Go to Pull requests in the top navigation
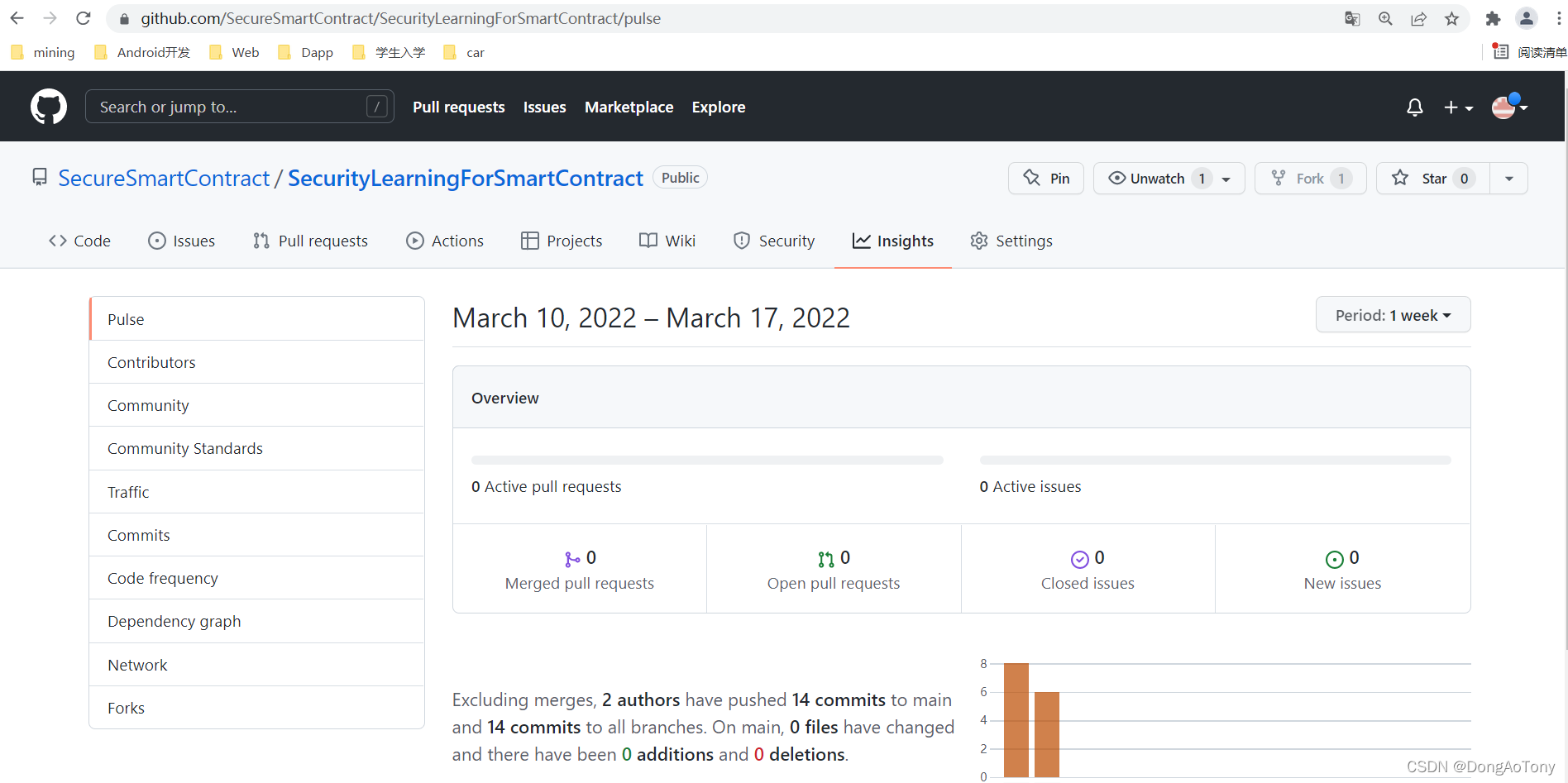 [x=458, y=107]
